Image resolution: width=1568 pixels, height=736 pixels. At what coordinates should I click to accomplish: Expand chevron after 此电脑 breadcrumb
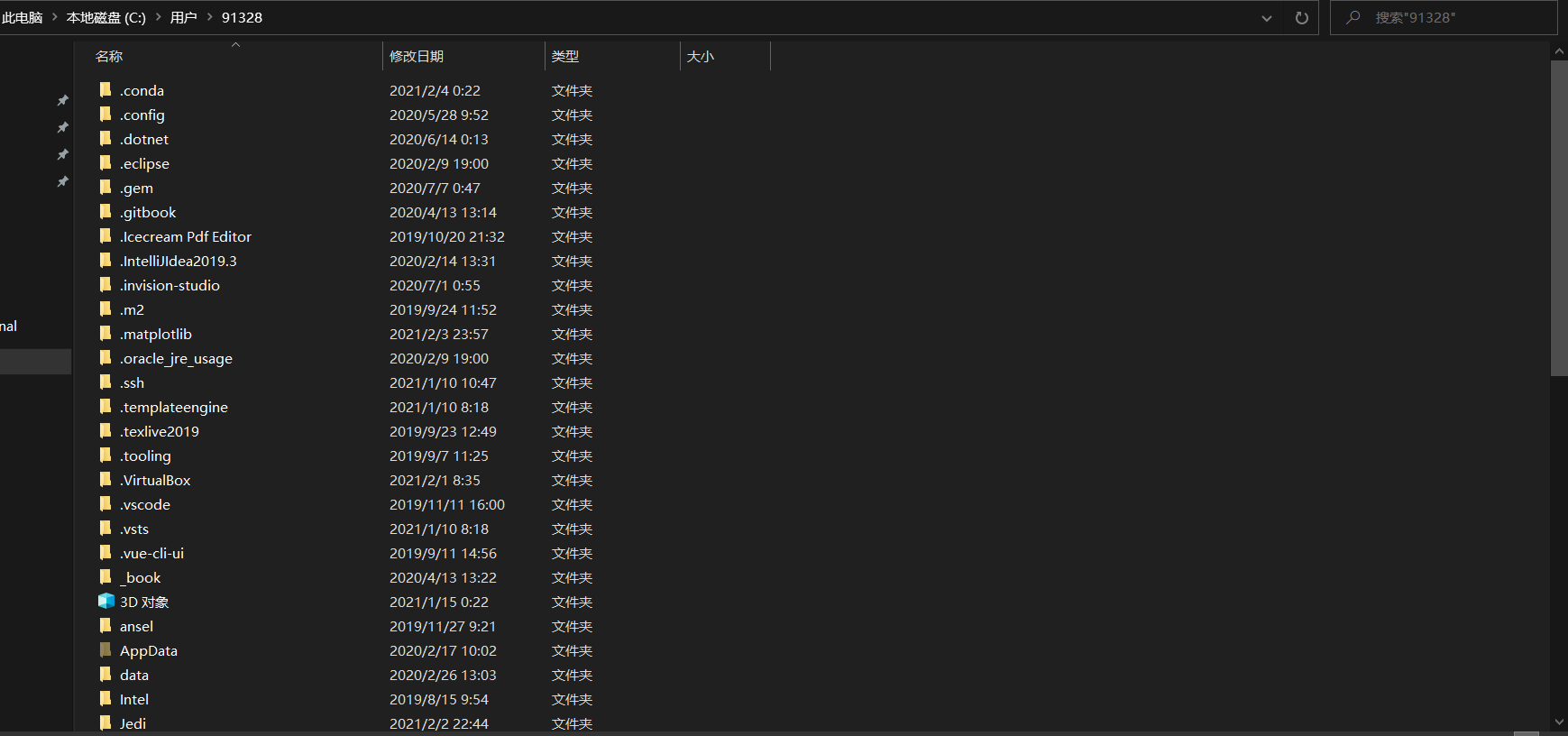point(54,17)
